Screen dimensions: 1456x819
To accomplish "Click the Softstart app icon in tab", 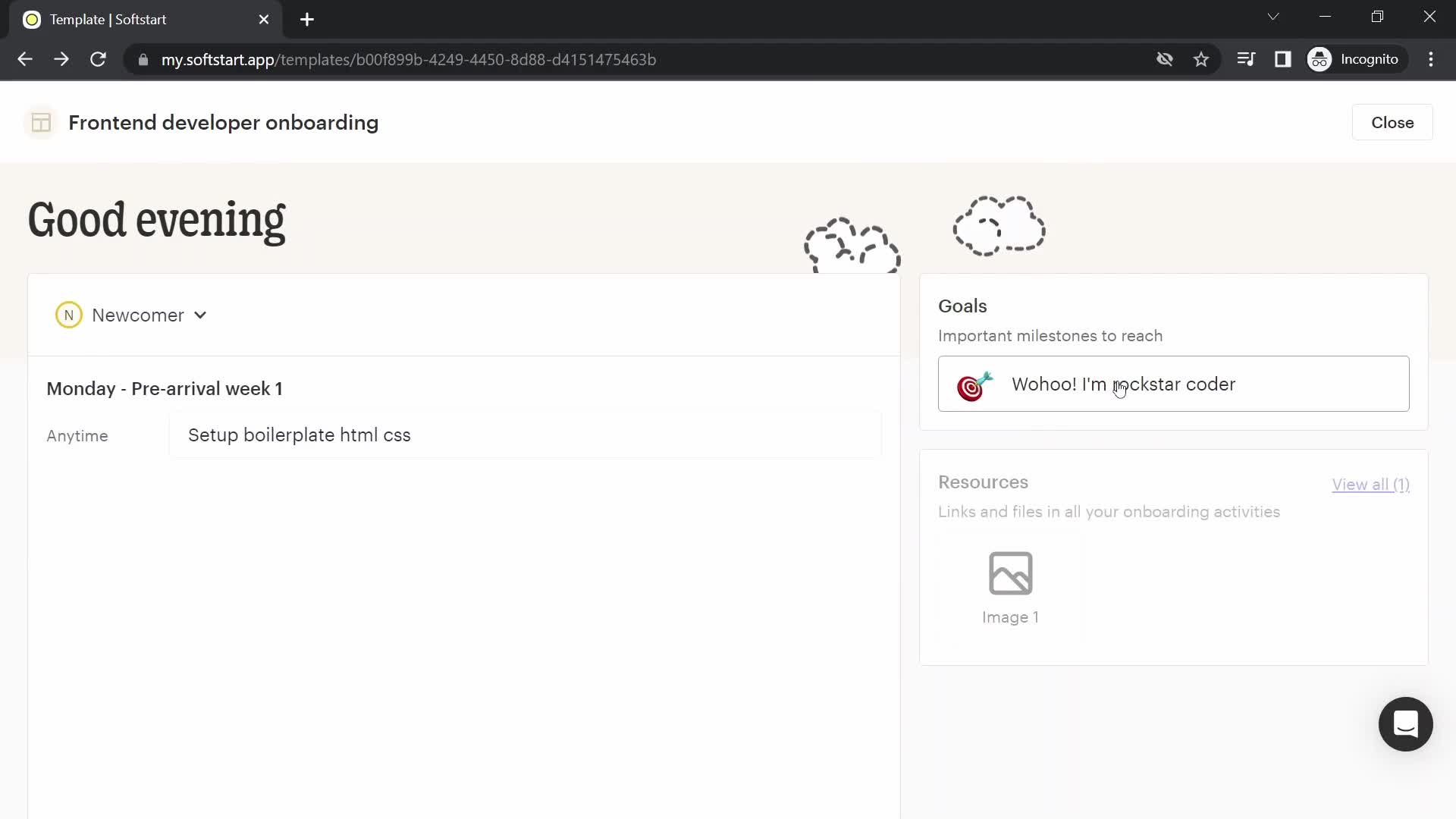I will click(31, 19).
